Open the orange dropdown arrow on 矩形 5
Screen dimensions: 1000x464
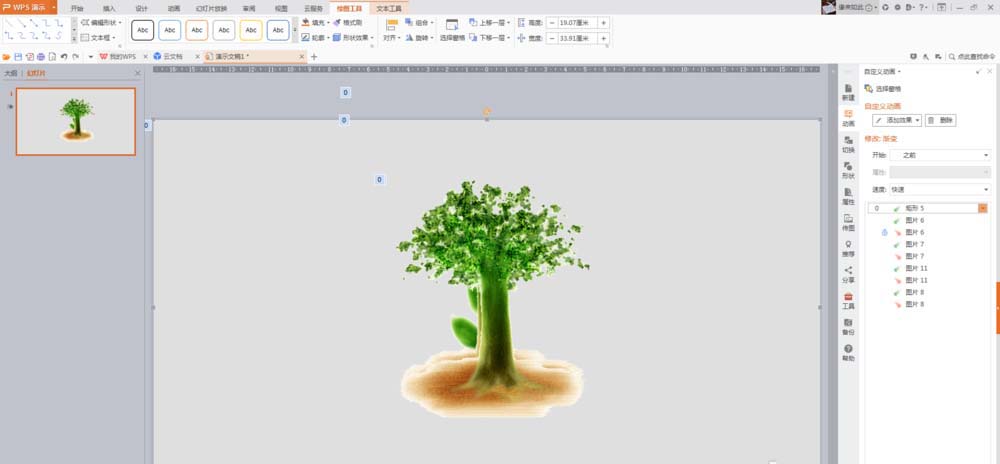click(x=983, y=208)
